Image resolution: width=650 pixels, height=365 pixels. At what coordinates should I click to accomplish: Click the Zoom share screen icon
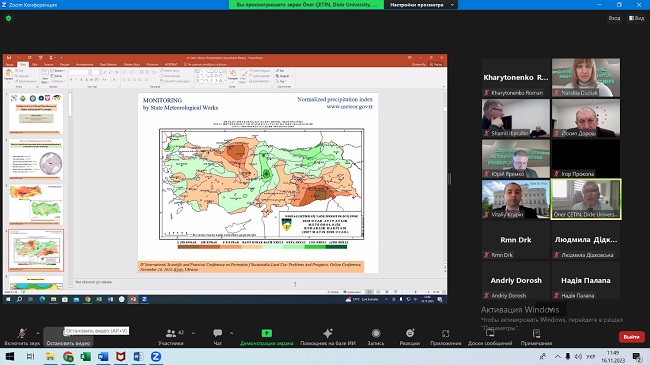click(267, 333)
